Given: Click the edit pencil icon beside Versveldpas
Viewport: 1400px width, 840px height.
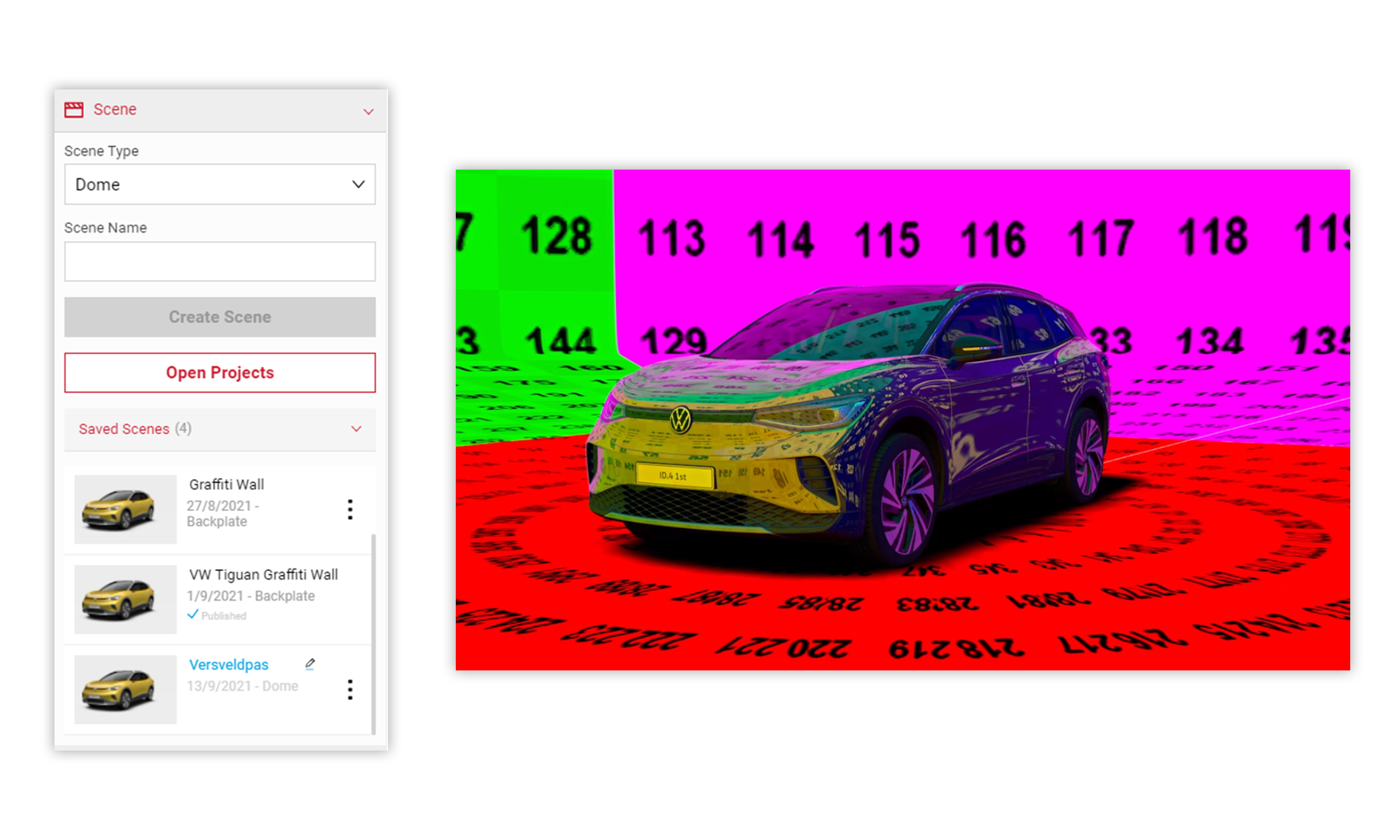Looking at the screenshot, I should (x=310, y=663).
